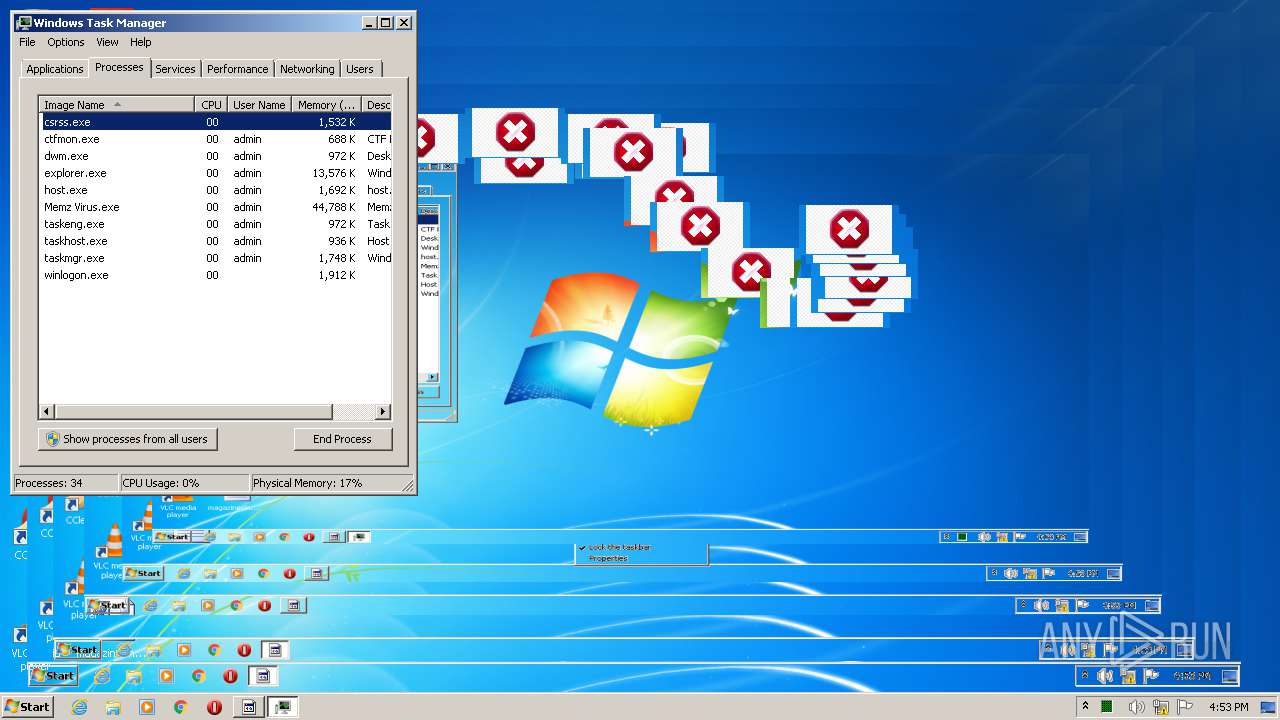This screenshot has width=1280, height=720.
Task: Show hidden tray icons arrow
Action: [x=1085, y=707]
